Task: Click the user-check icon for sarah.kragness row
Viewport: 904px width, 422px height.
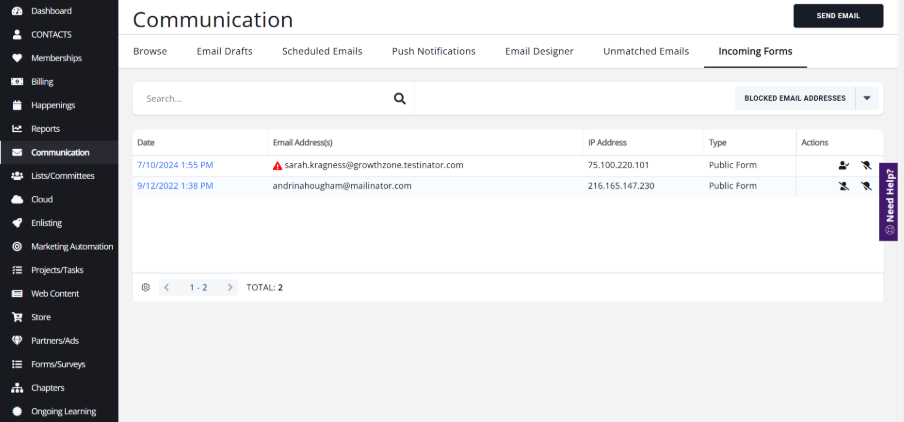Action: tap(844, 165)
